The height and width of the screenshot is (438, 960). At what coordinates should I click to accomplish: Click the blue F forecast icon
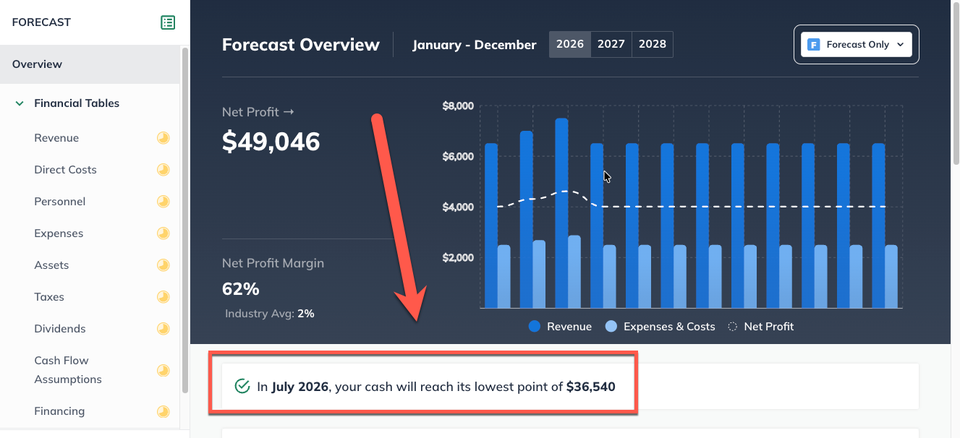pos(814,45)
